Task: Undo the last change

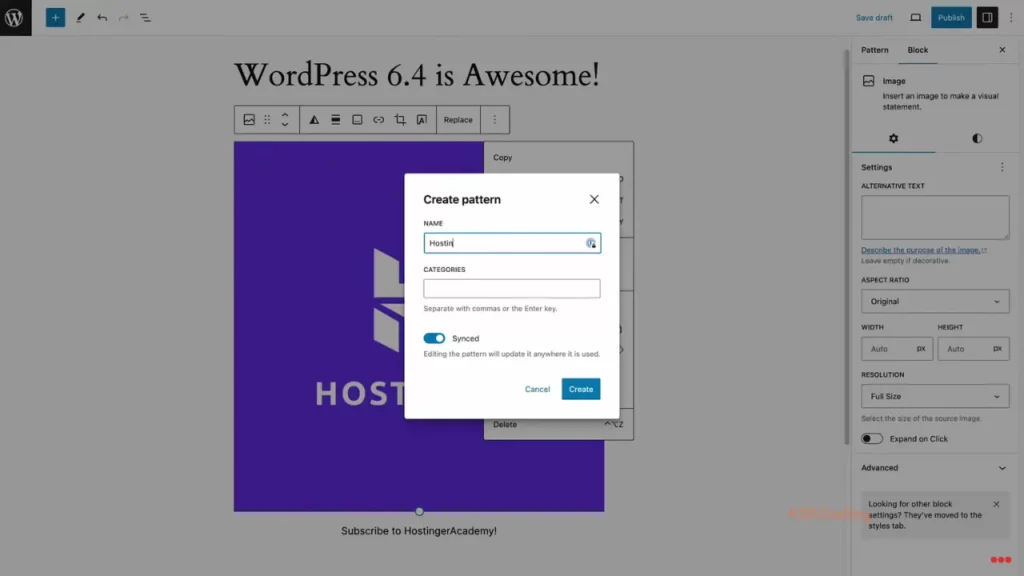Action: (102, 18)
